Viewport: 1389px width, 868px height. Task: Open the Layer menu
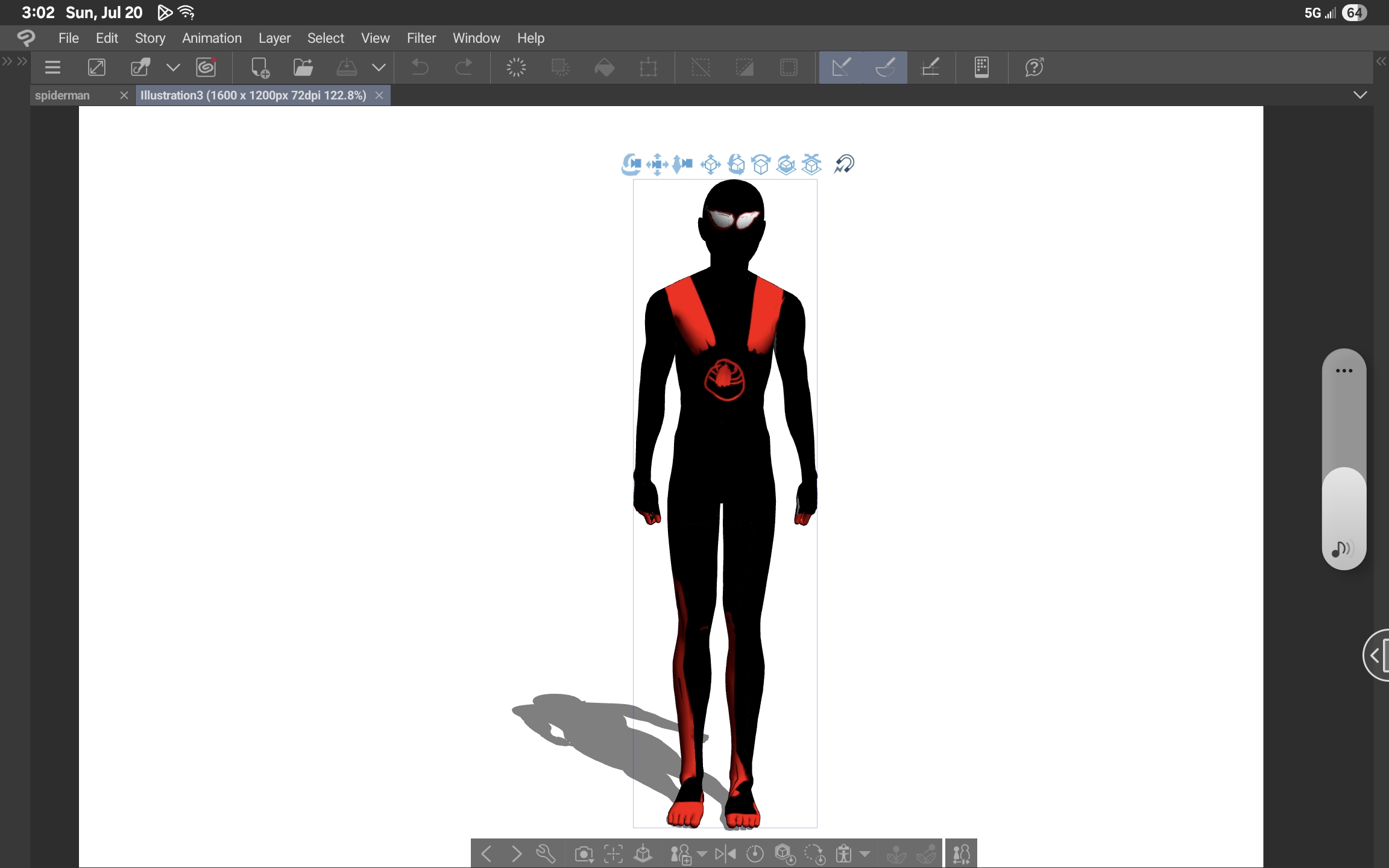tap(274, 38)
